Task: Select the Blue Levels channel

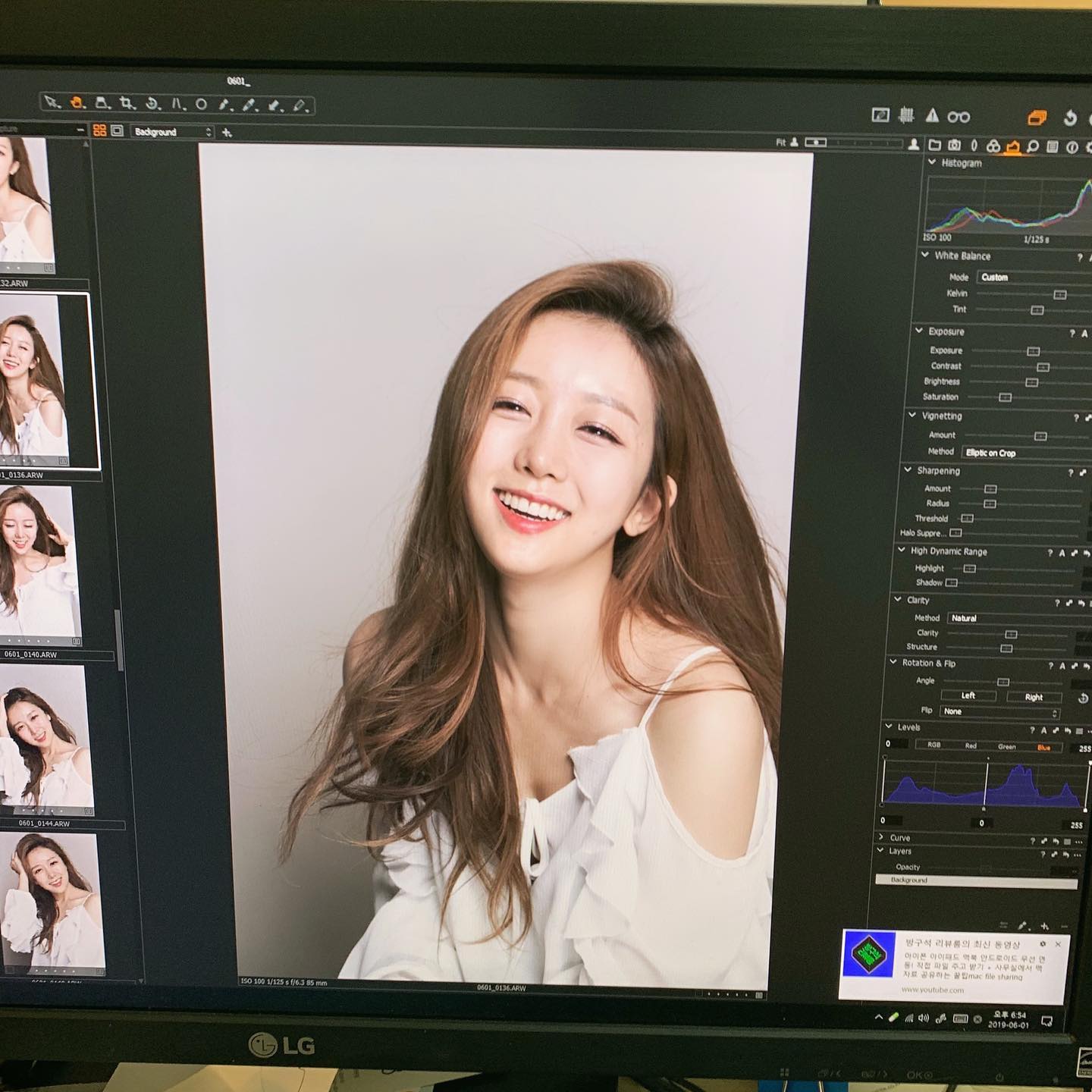Action: coord(1044,748)
